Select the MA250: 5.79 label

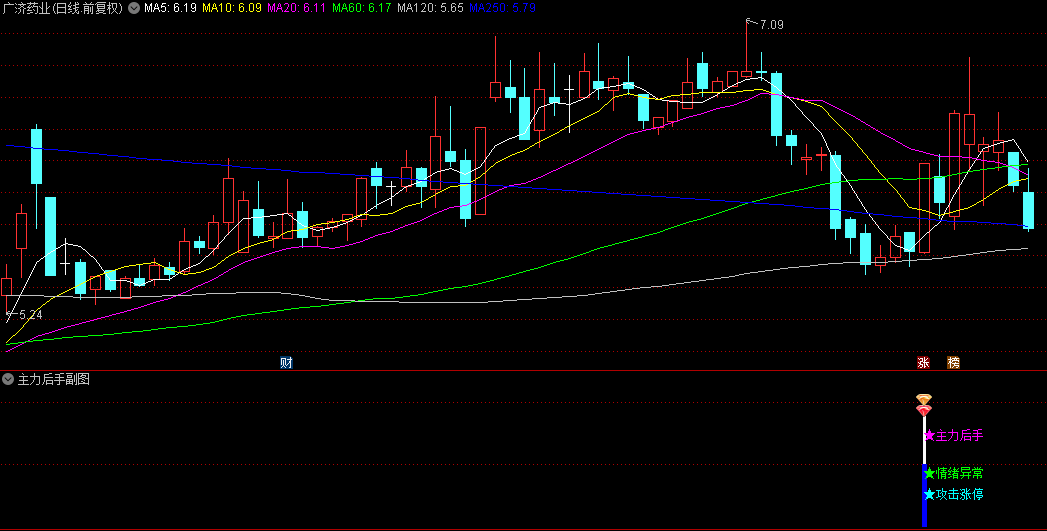[x=502, y=8]
